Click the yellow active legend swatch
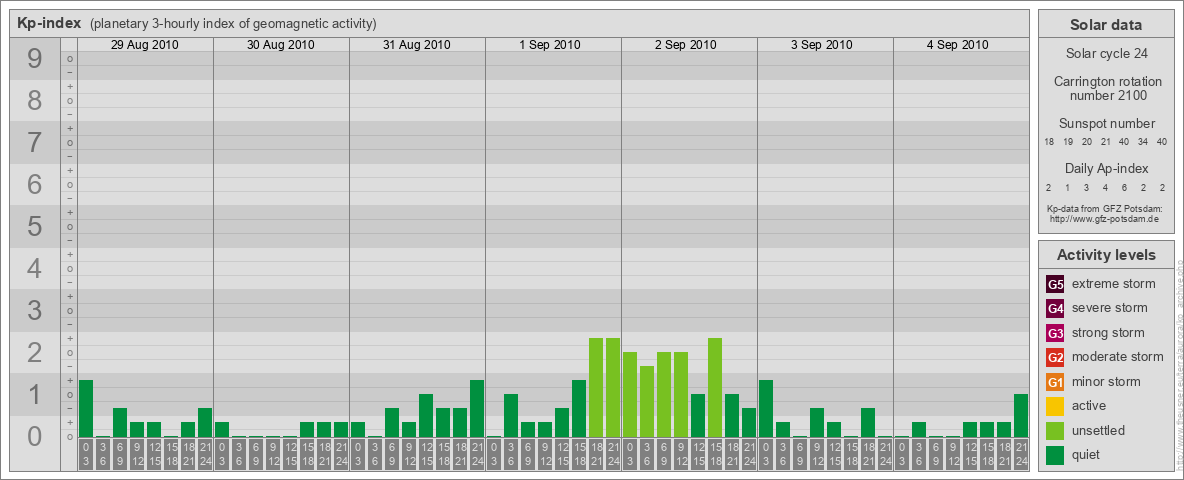The height and width of the screenshot is (480, 1184). (1055, 406)
